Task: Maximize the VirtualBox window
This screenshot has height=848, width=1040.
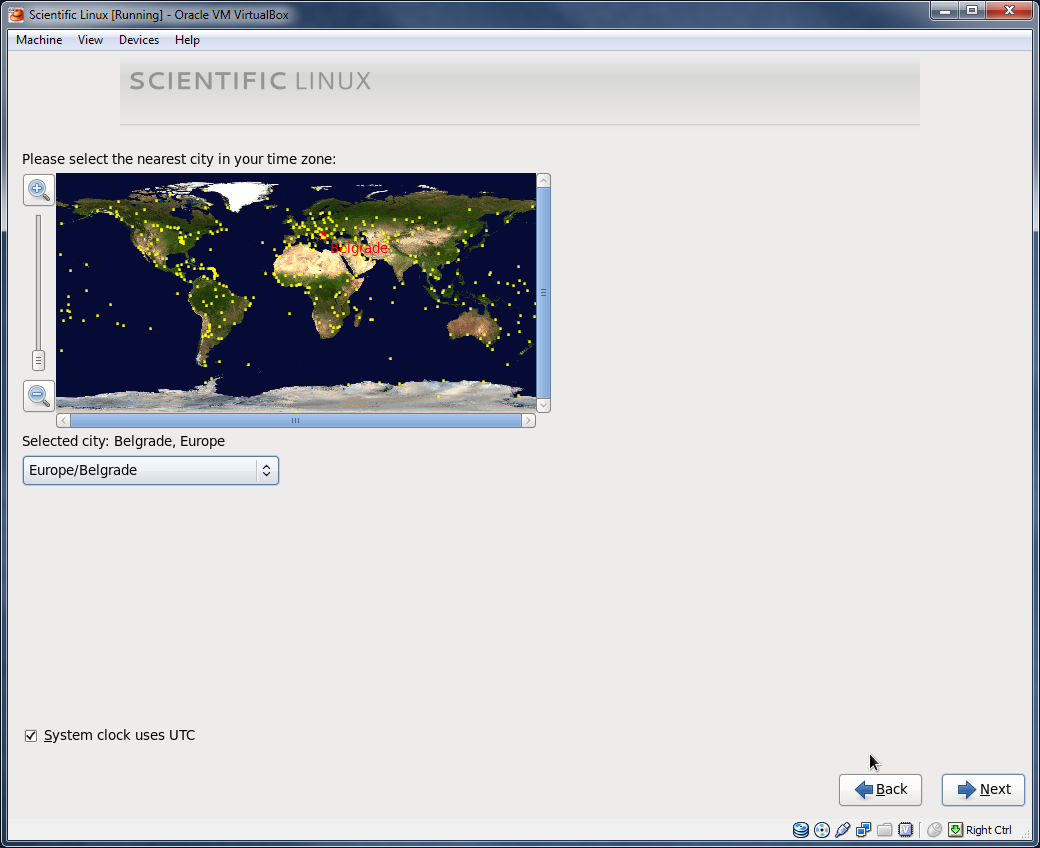Action: (972, 11)
